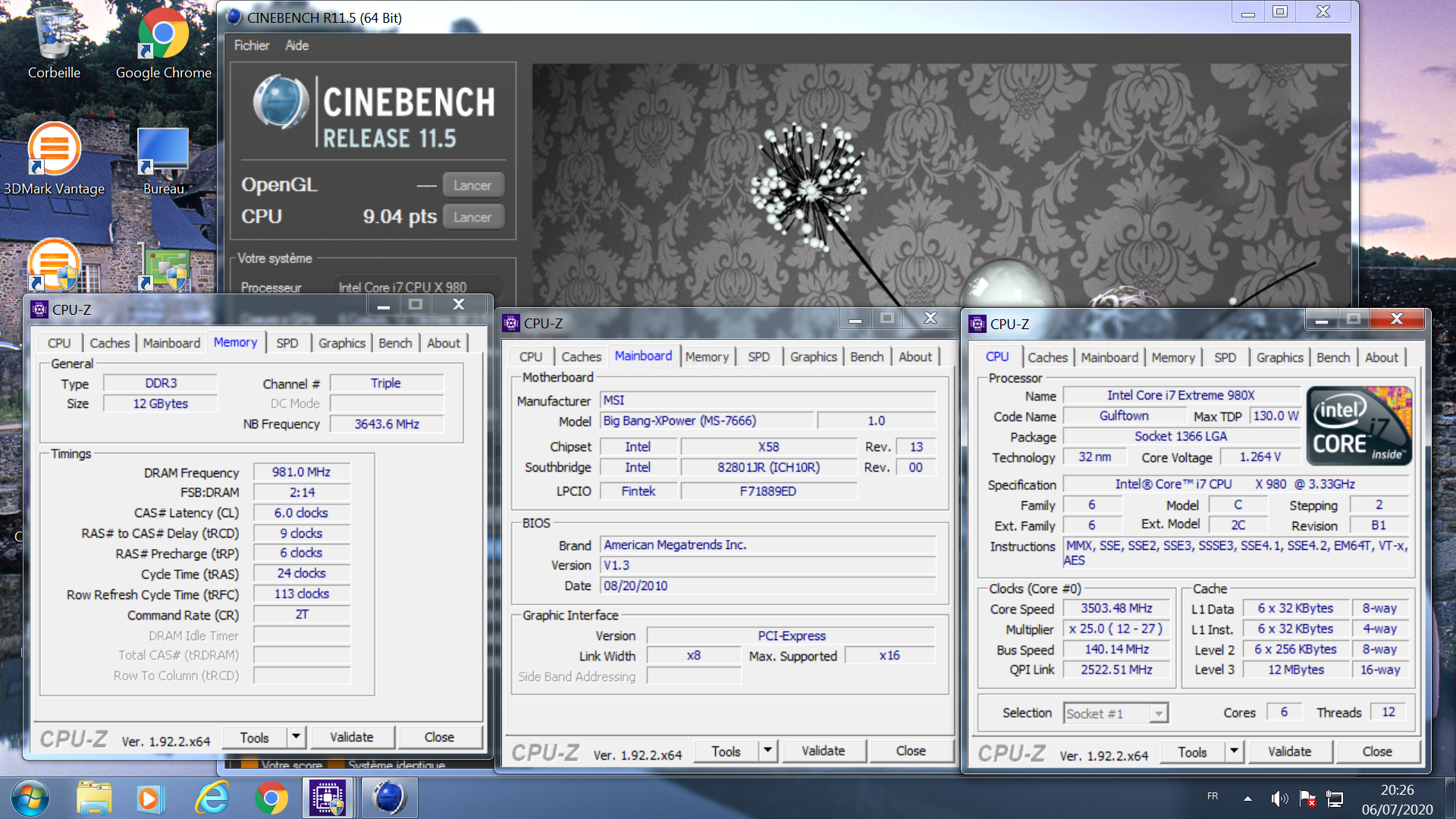Open the Google Chrome desktop shortcut
The width and height of the screenshot is (1456, 819).
(x=163, y=42)
